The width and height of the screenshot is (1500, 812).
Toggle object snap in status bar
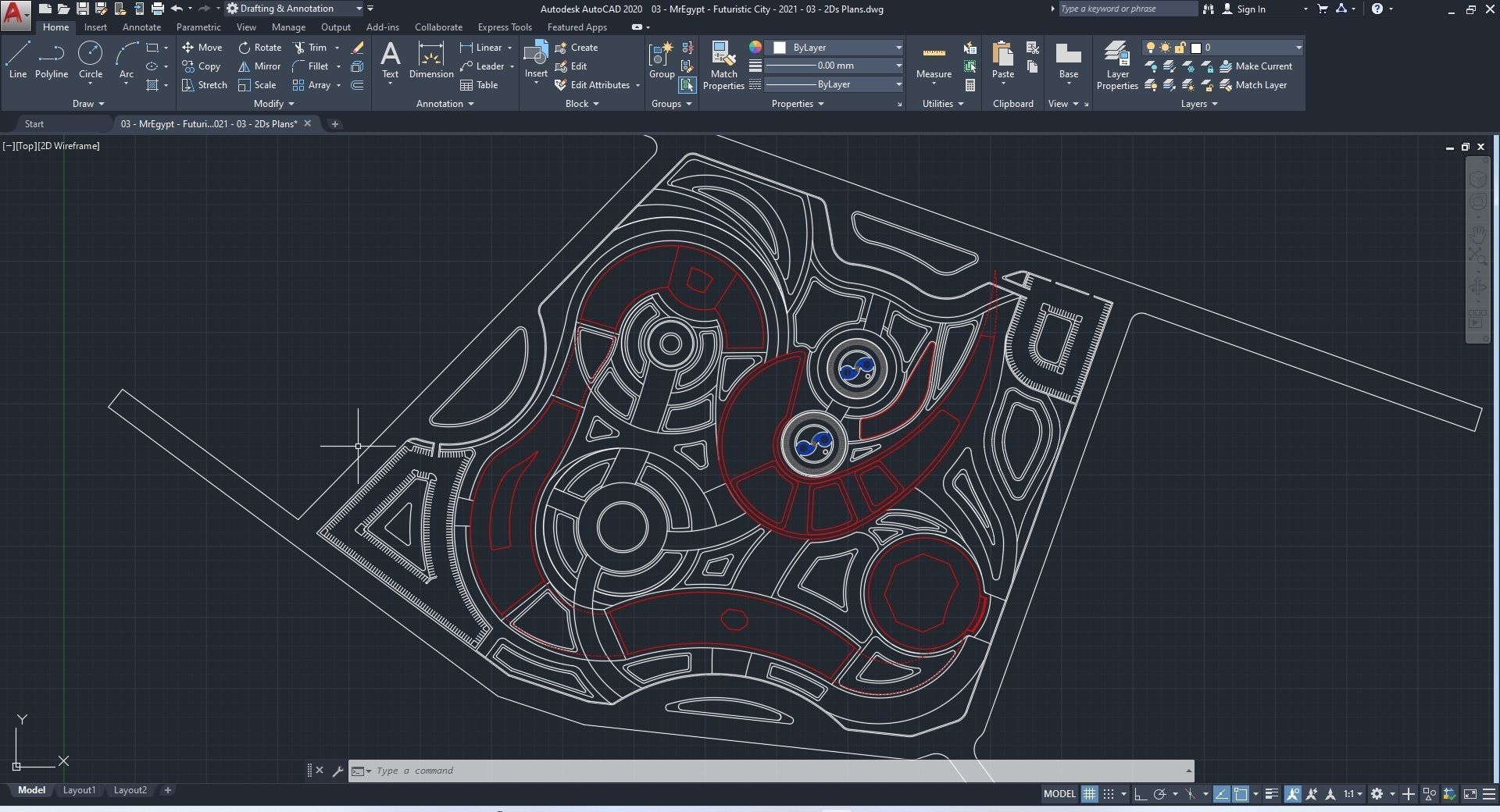(1241, 794)
